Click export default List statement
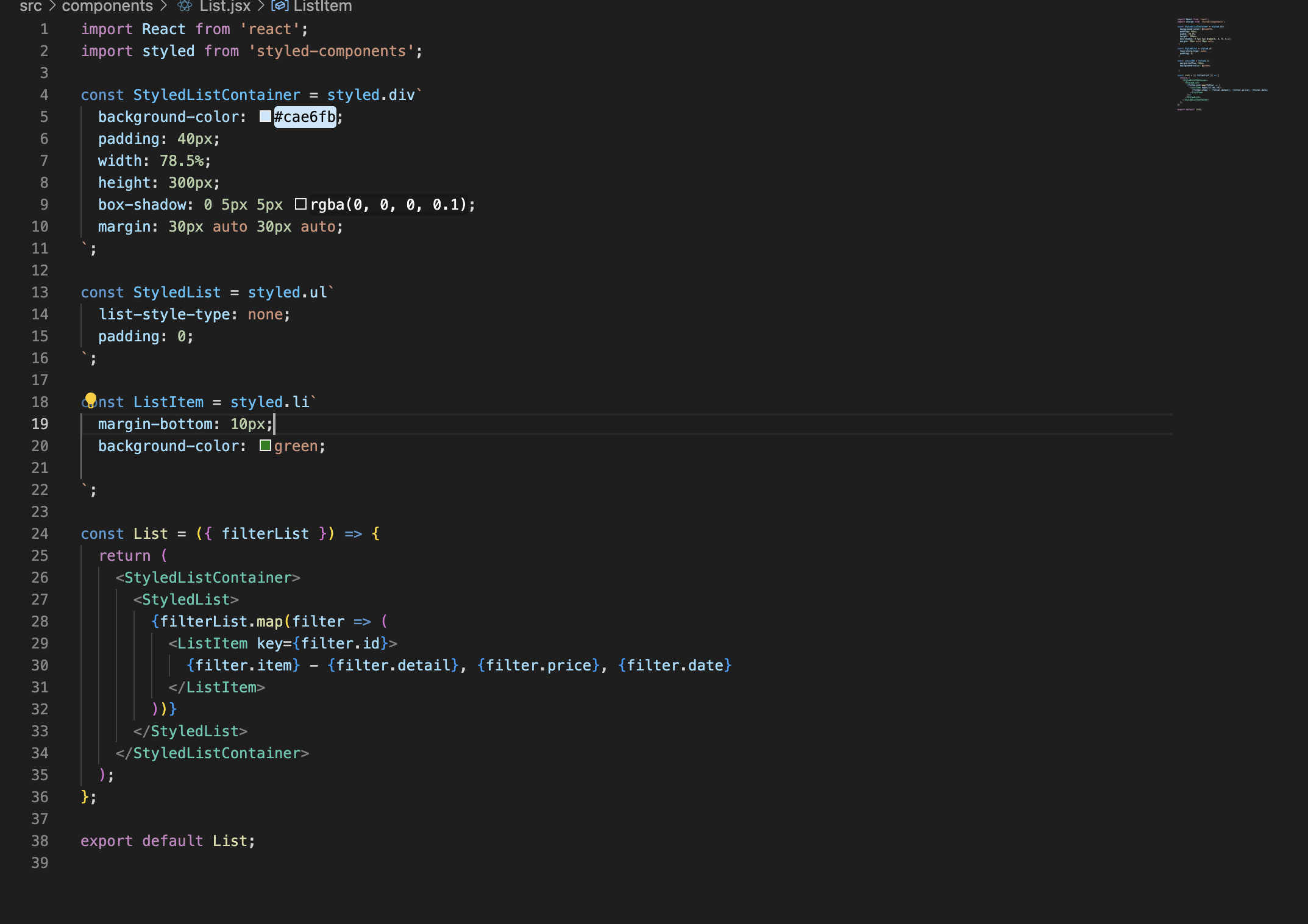 pyautogui.click(x=168, y=841)
